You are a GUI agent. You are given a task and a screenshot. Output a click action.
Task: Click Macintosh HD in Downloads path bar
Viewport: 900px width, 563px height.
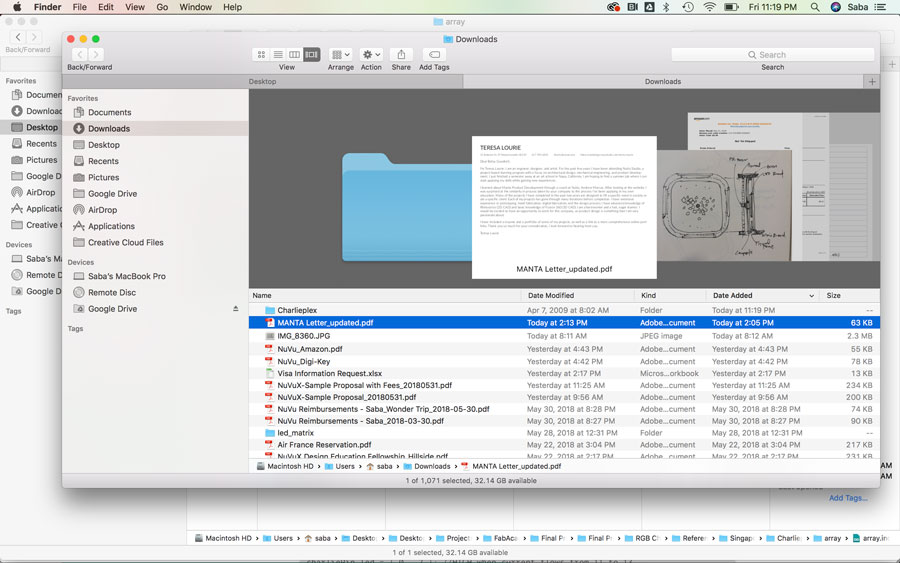click(x=285, y=467)
